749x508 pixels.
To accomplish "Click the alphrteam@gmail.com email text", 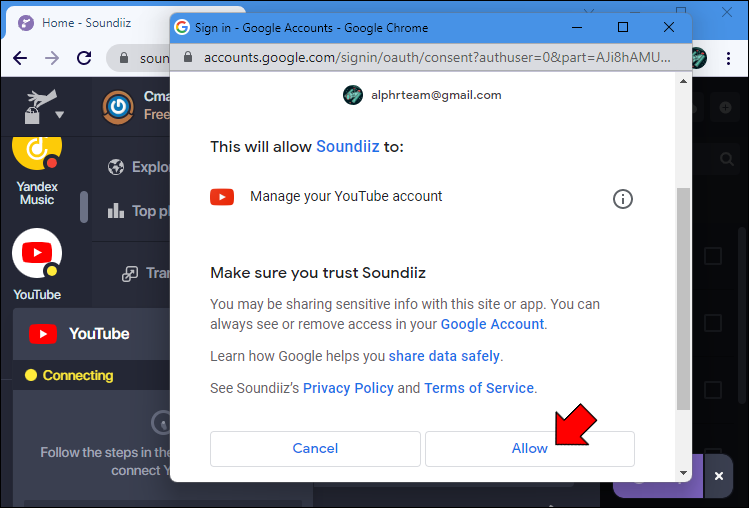I will tap(436, 95).
